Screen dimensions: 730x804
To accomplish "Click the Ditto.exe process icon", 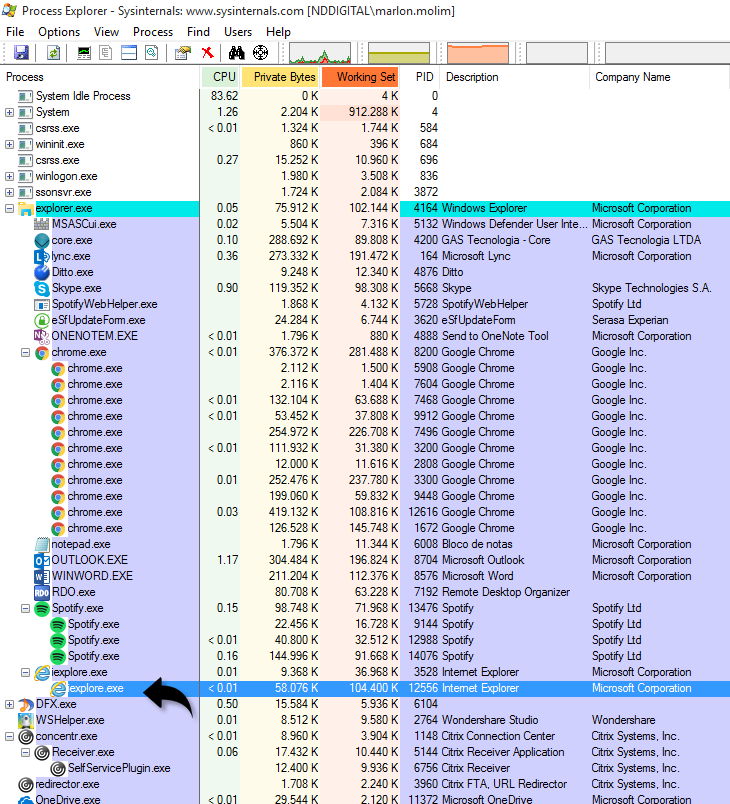I will 42,272.
